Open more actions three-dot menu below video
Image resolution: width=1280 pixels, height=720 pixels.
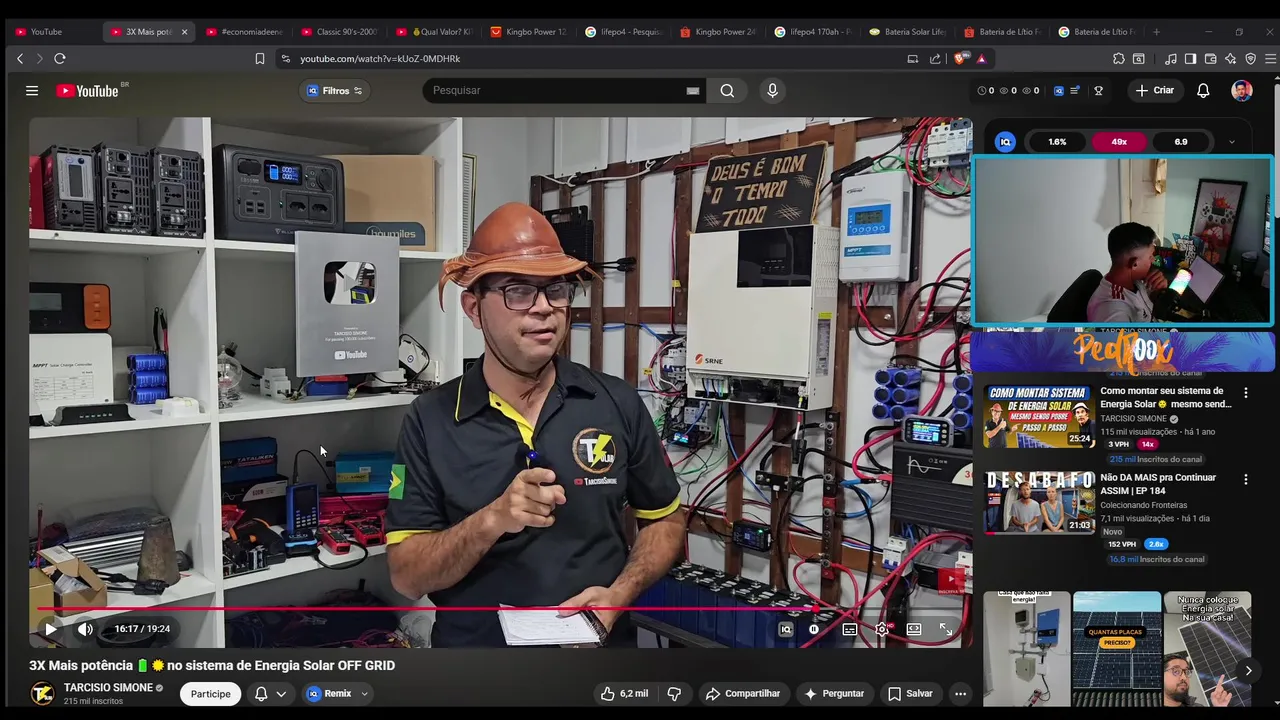(x=960, y=693)
